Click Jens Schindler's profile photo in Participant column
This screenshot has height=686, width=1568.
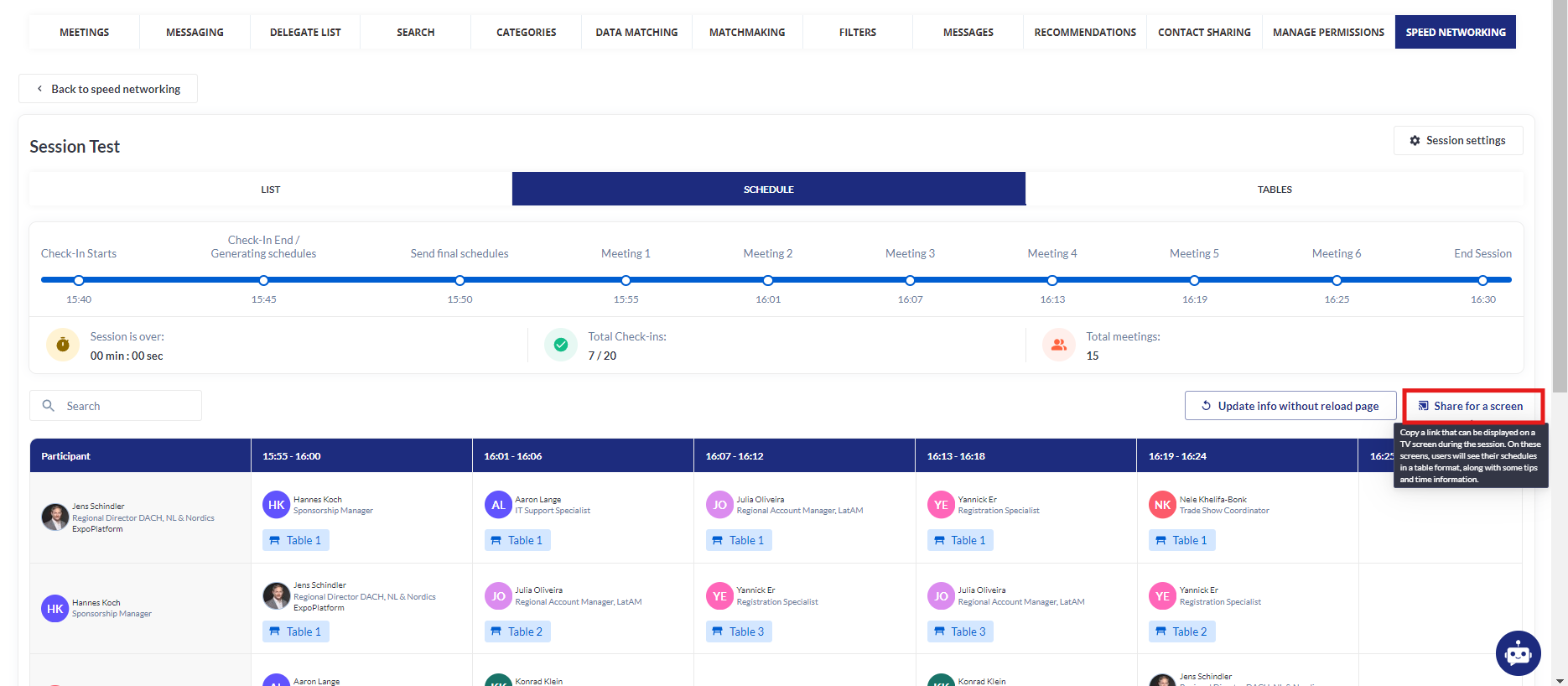[55, 517]
